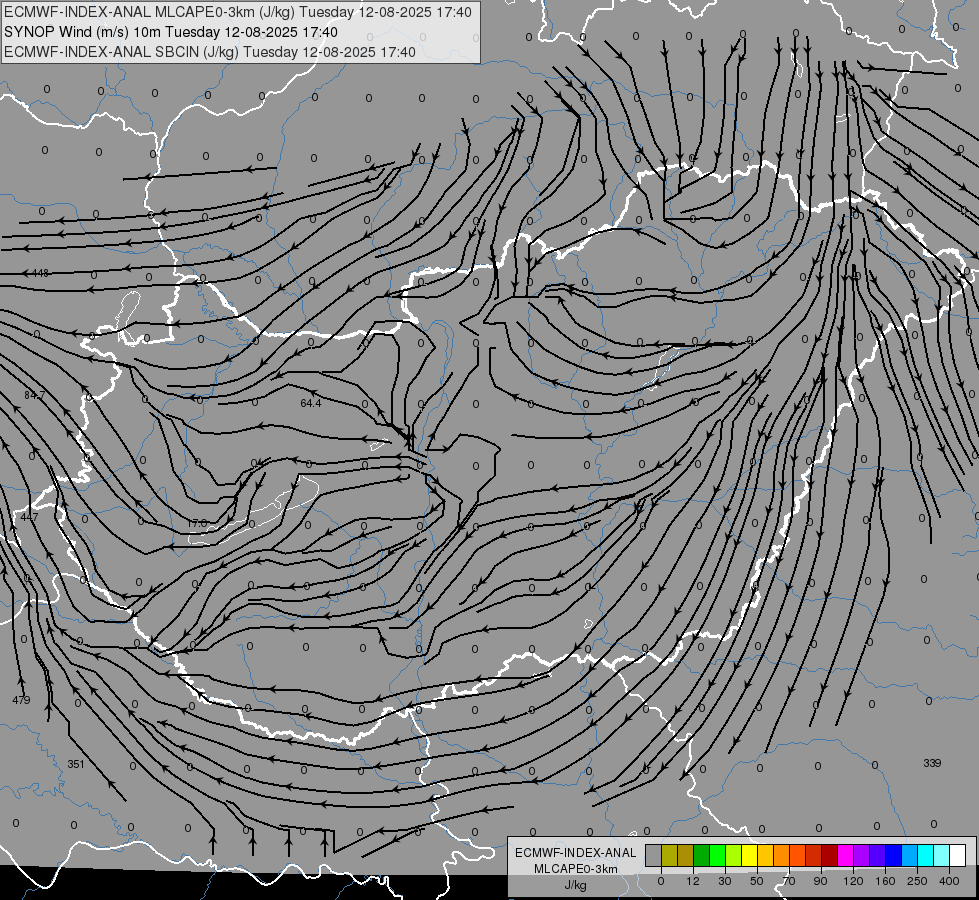Click the map value '17.0'
979x900 pixels.
click(x=197, y=523)
